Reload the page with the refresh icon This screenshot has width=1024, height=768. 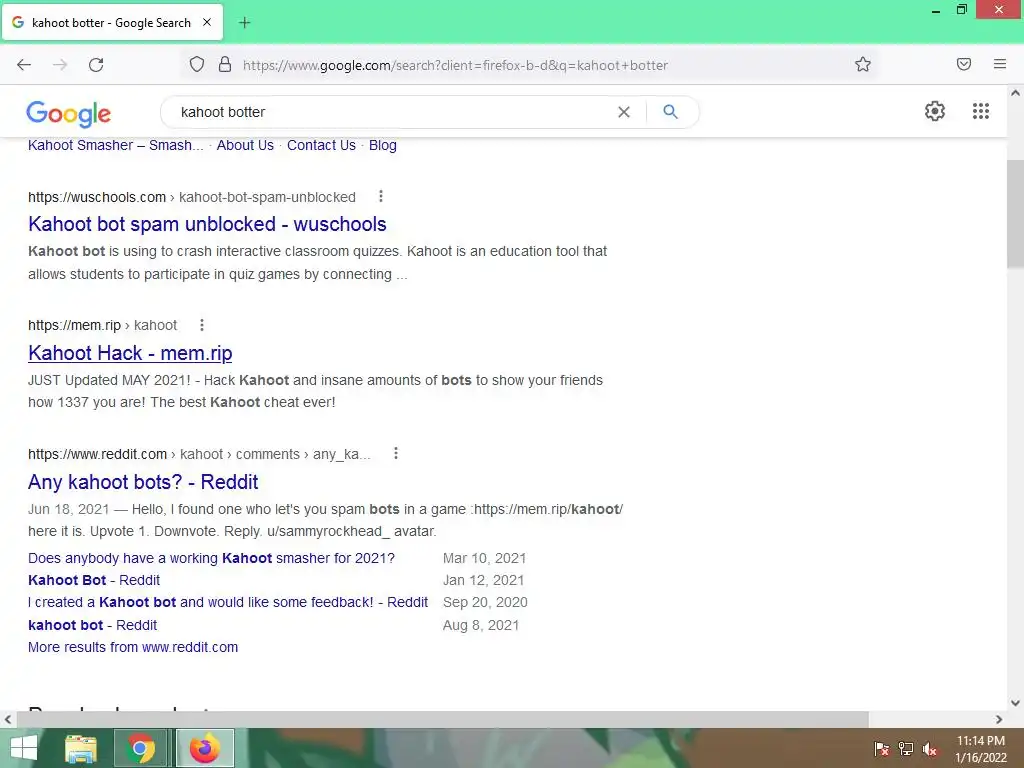pyautogui.click(x=96, y=65)
